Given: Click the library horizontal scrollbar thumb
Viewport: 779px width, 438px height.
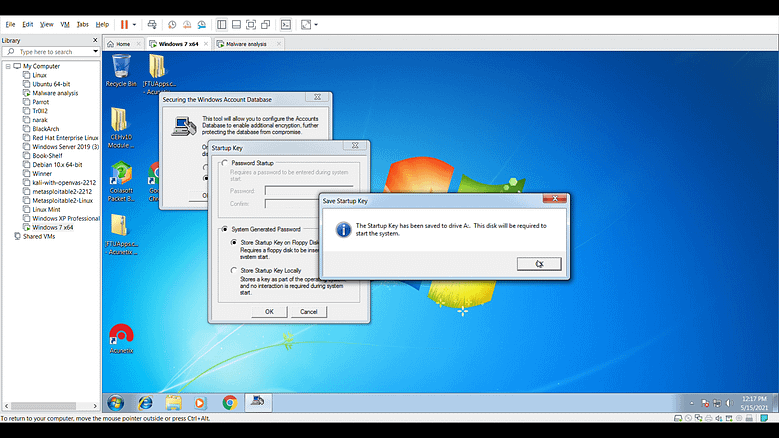Looking at the screenshot, I should click(x=44, y=406).
